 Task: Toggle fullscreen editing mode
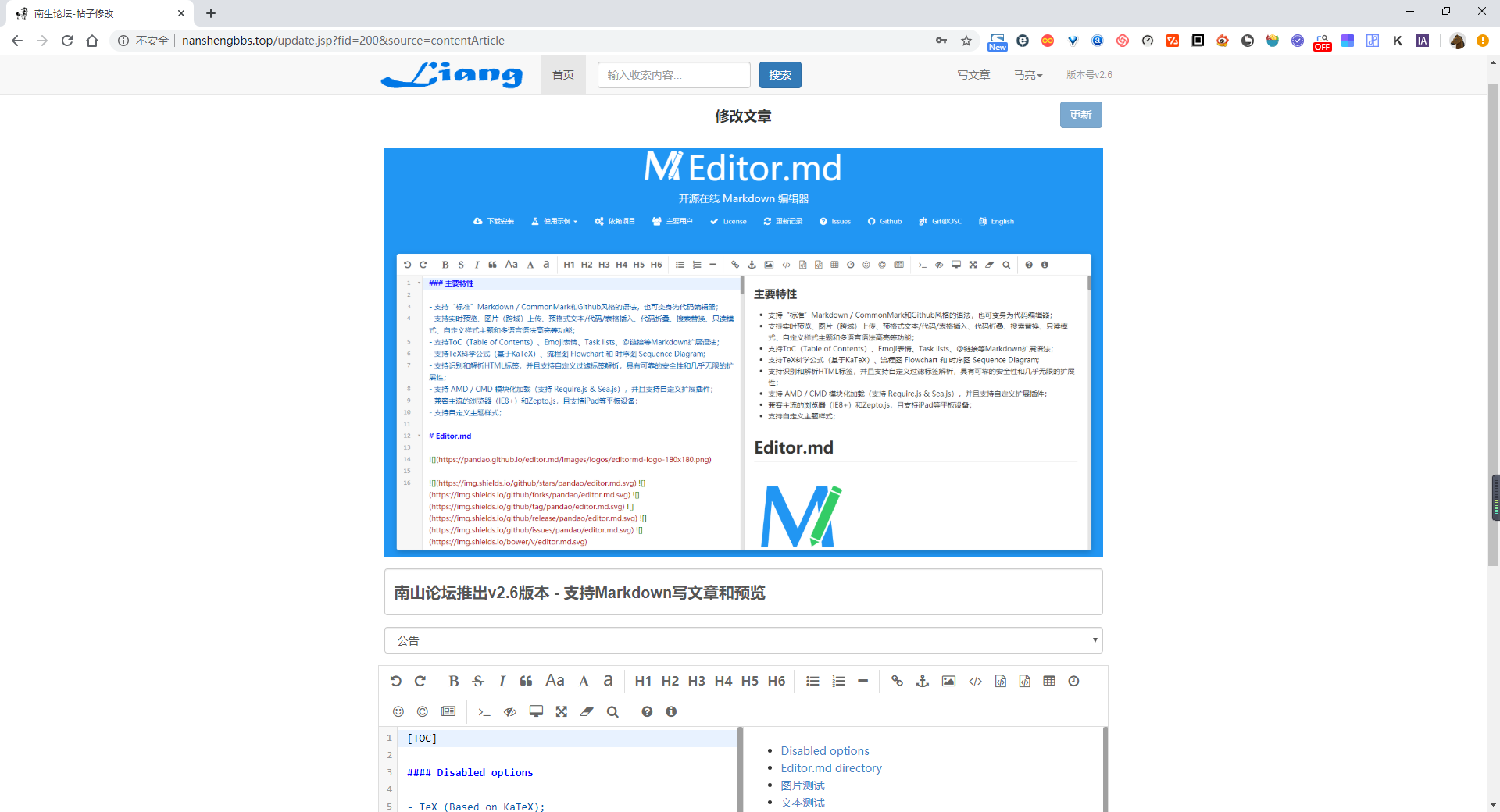562,711
